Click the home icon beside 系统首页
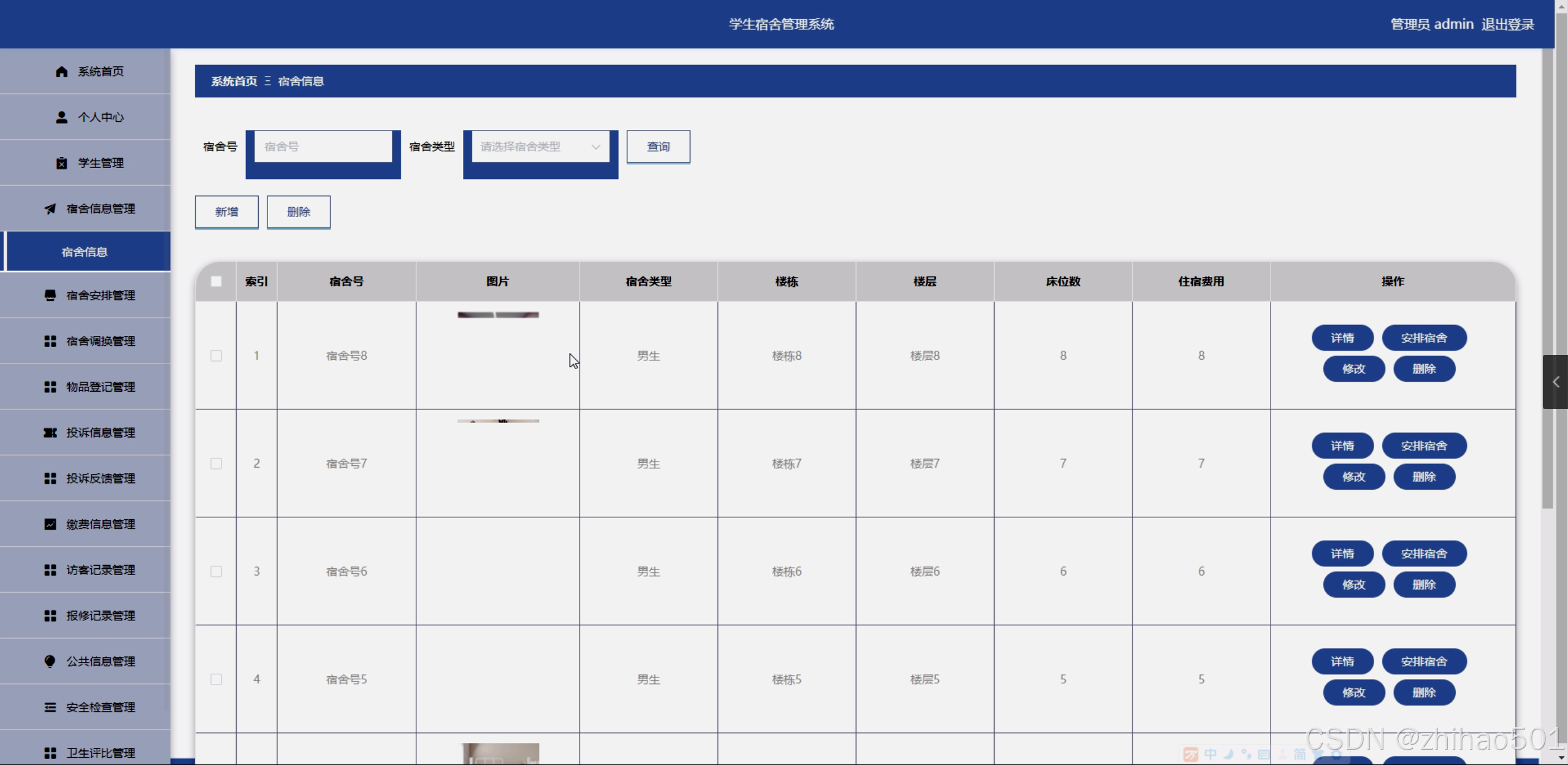The image size is (1568, 765). [x=61, y=72]
